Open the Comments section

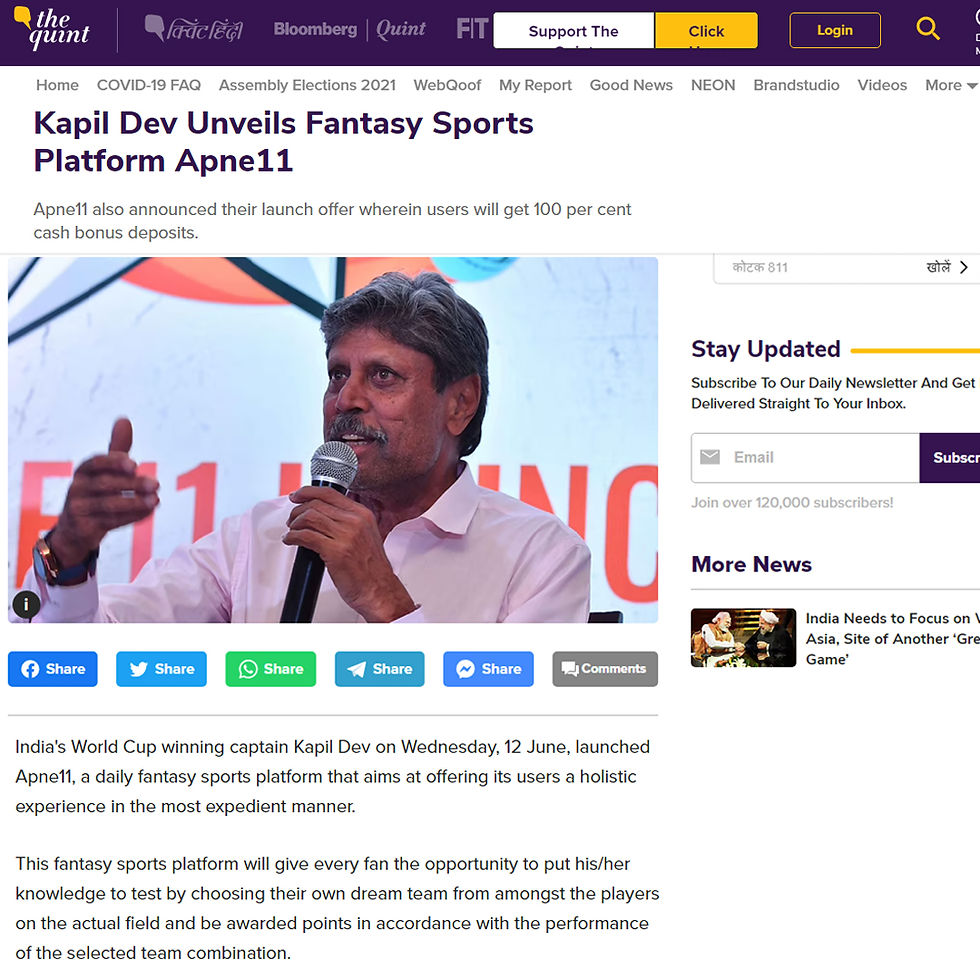click(605, 669)
